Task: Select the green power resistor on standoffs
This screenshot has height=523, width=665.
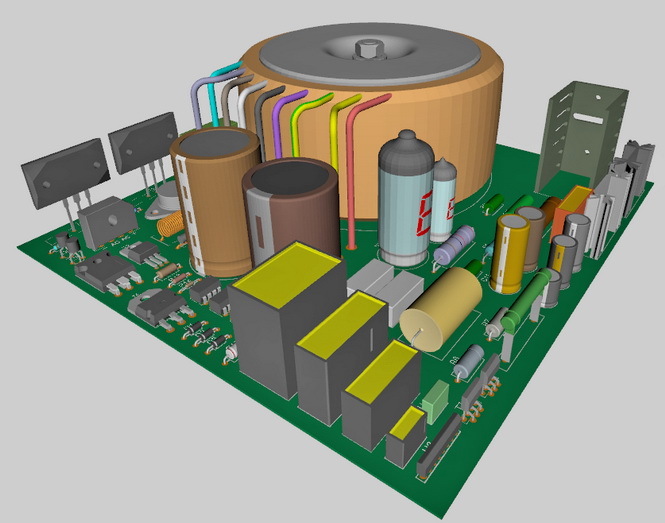Action: click(526, 303)
